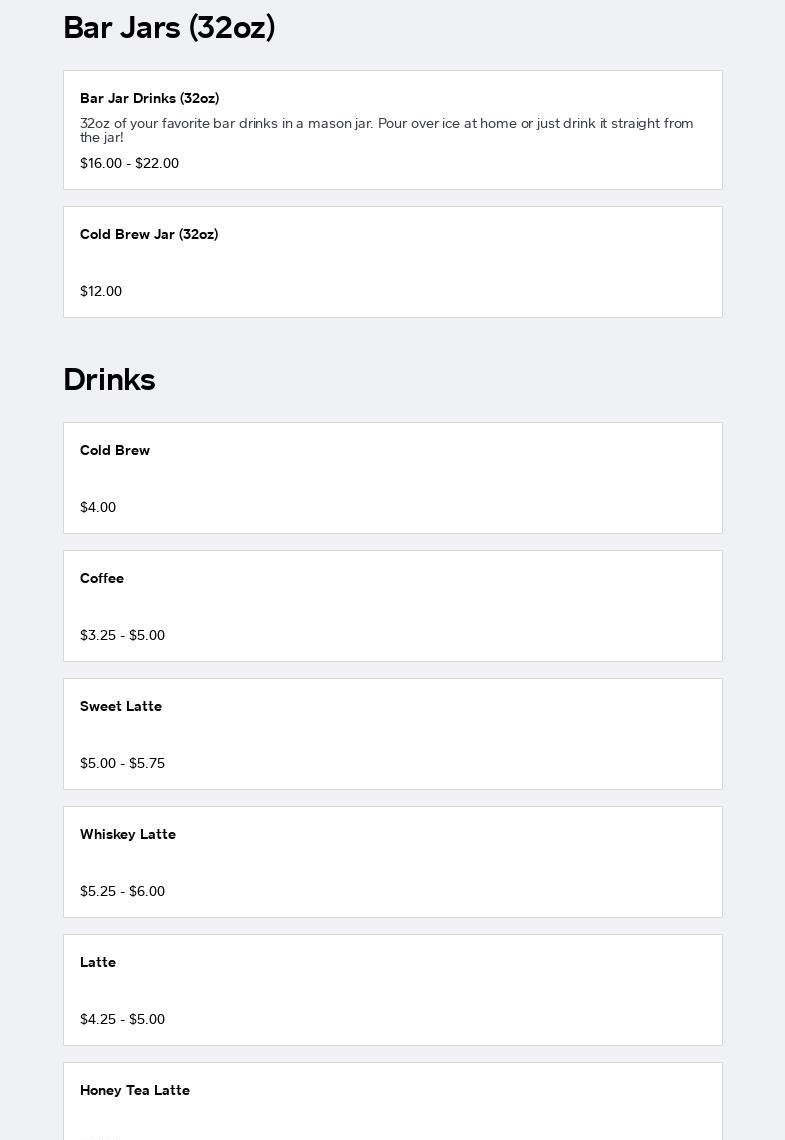Viewport: 785px width, 1140px height.
Task: Choose the Honey Tea Latte item
Action: (392, 1101)
